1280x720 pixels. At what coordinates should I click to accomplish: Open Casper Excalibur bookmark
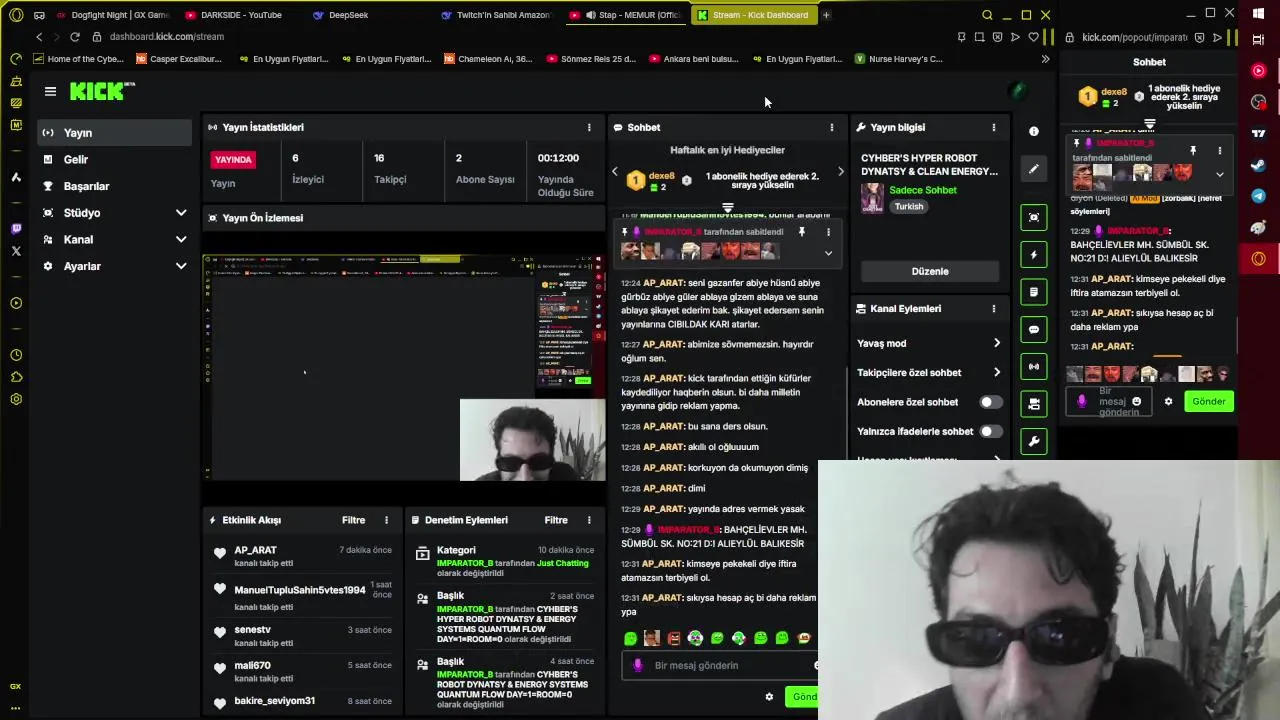(178, 59)
